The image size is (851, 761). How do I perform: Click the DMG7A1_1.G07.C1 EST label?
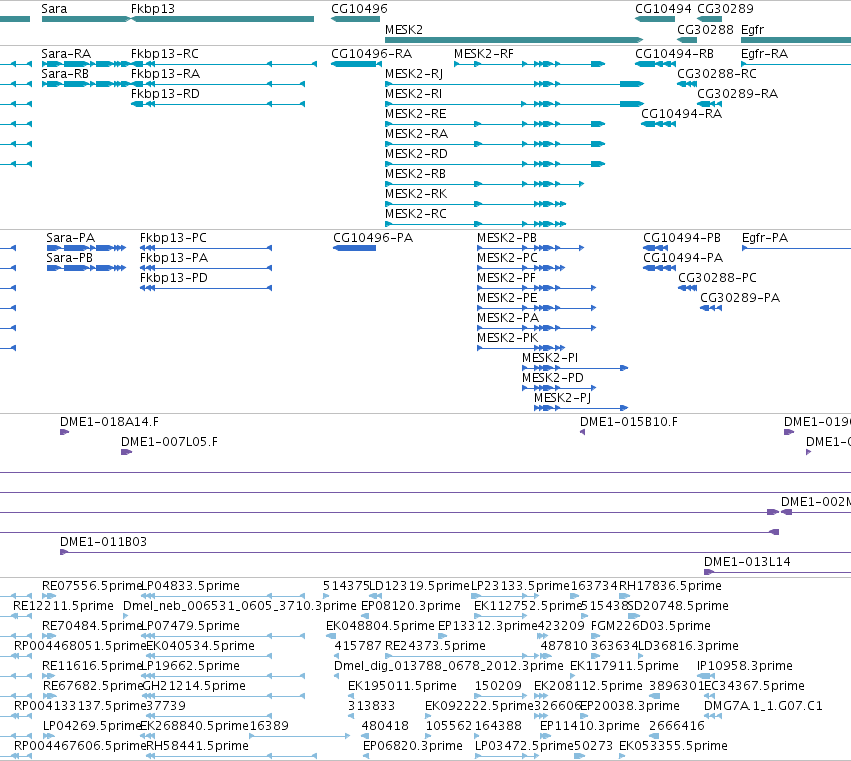(763, 706)
